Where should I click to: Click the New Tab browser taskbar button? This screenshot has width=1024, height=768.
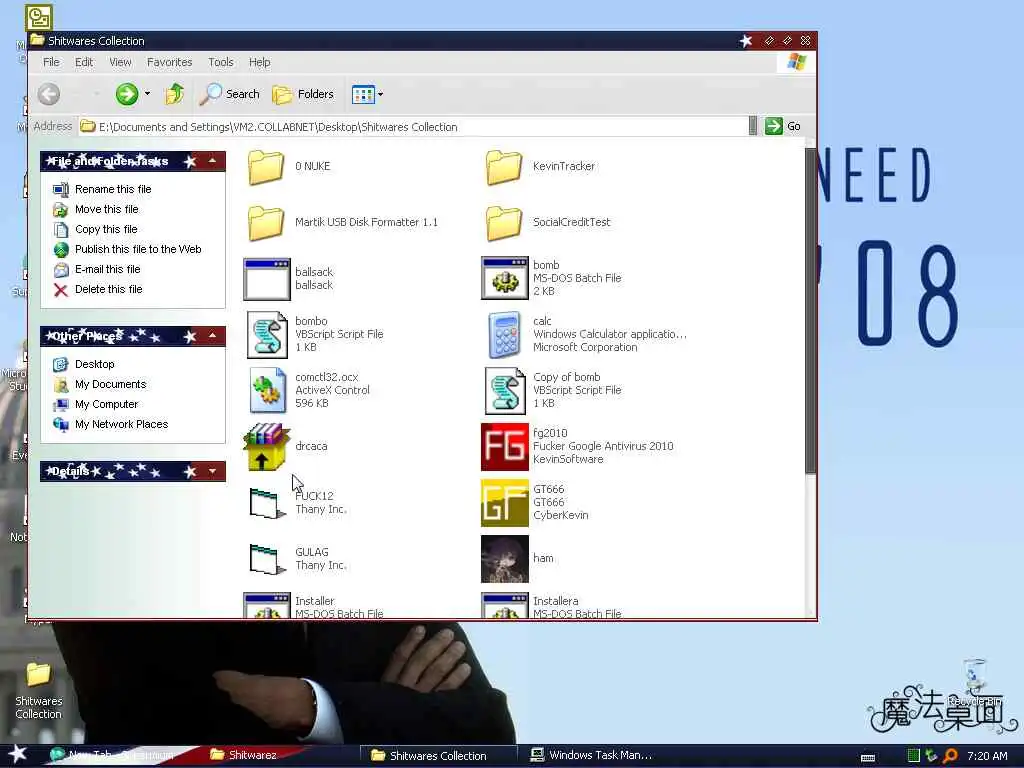[111, 755]
